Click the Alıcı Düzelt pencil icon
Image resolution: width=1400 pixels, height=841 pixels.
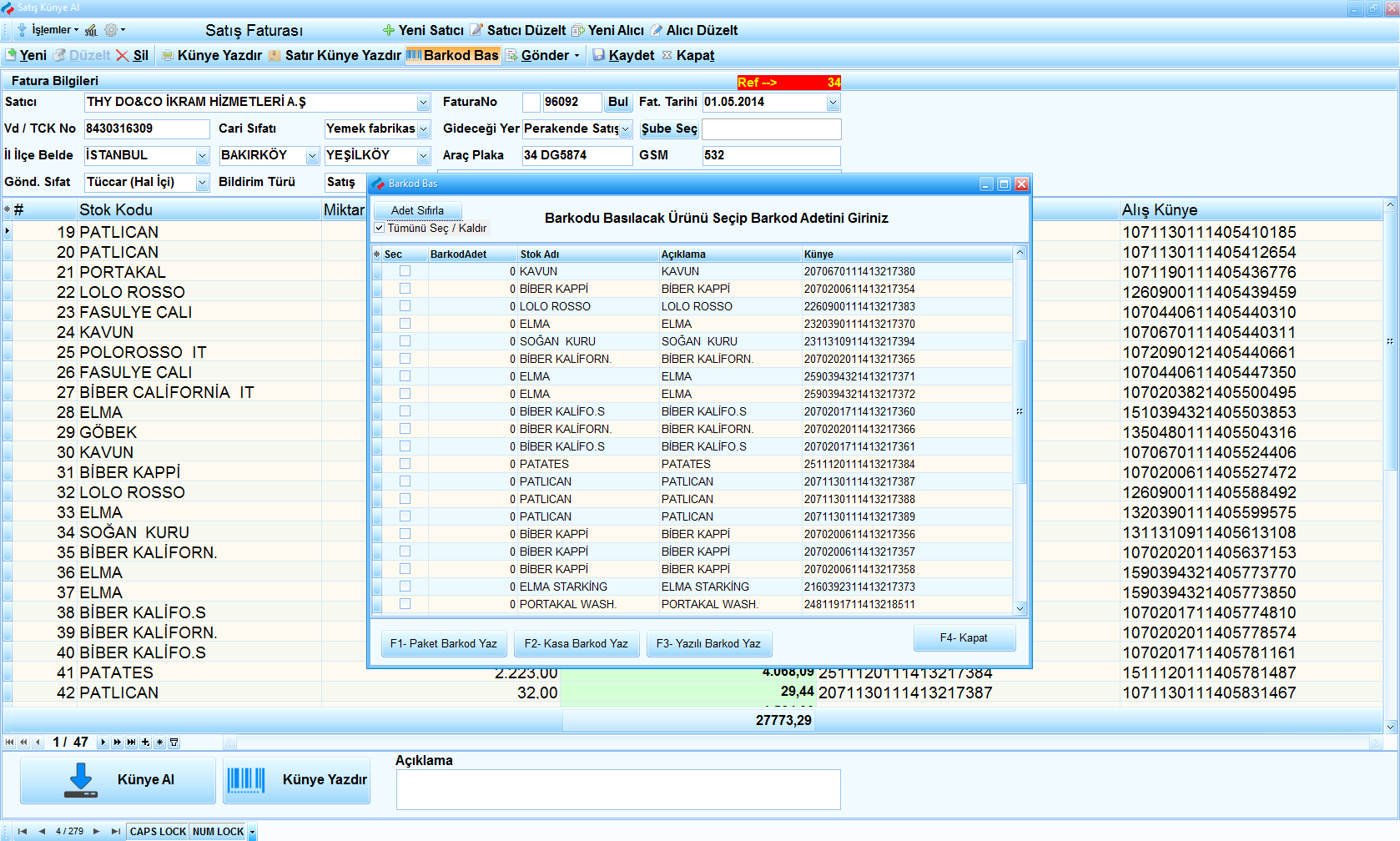coord(657,30)
